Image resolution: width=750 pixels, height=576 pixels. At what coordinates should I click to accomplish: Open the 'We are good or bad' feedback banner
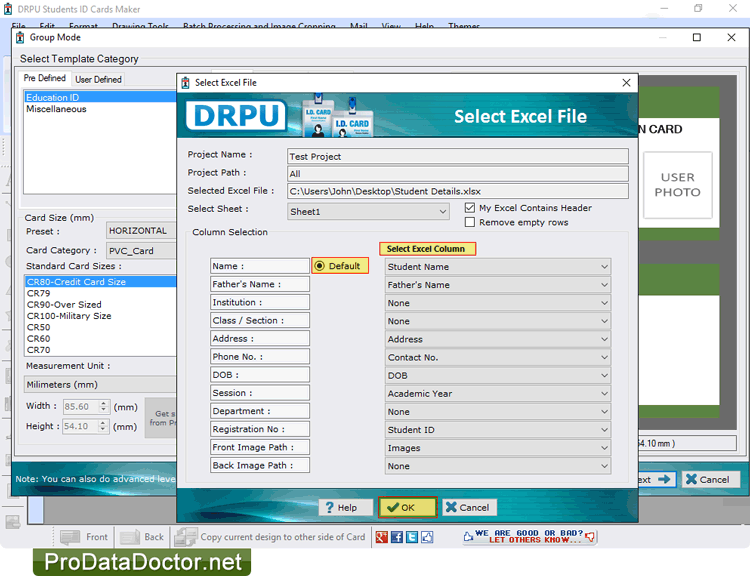coord(529,536)
